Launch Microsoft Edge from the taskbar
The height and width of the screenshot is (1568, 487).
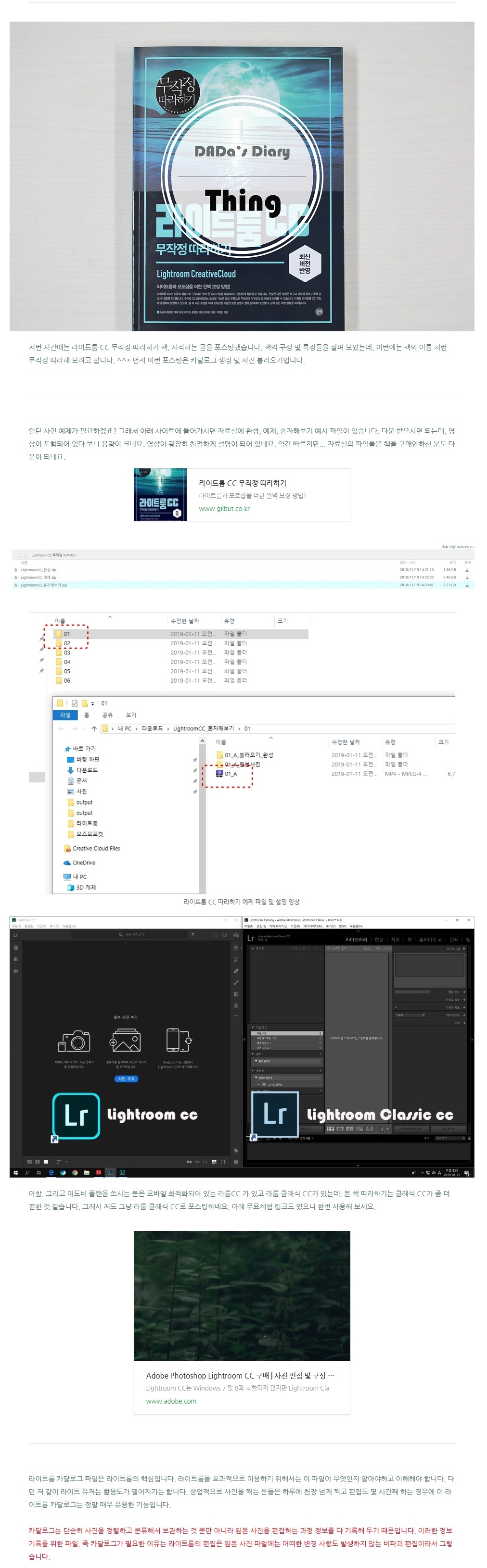tap(51, 1172)
